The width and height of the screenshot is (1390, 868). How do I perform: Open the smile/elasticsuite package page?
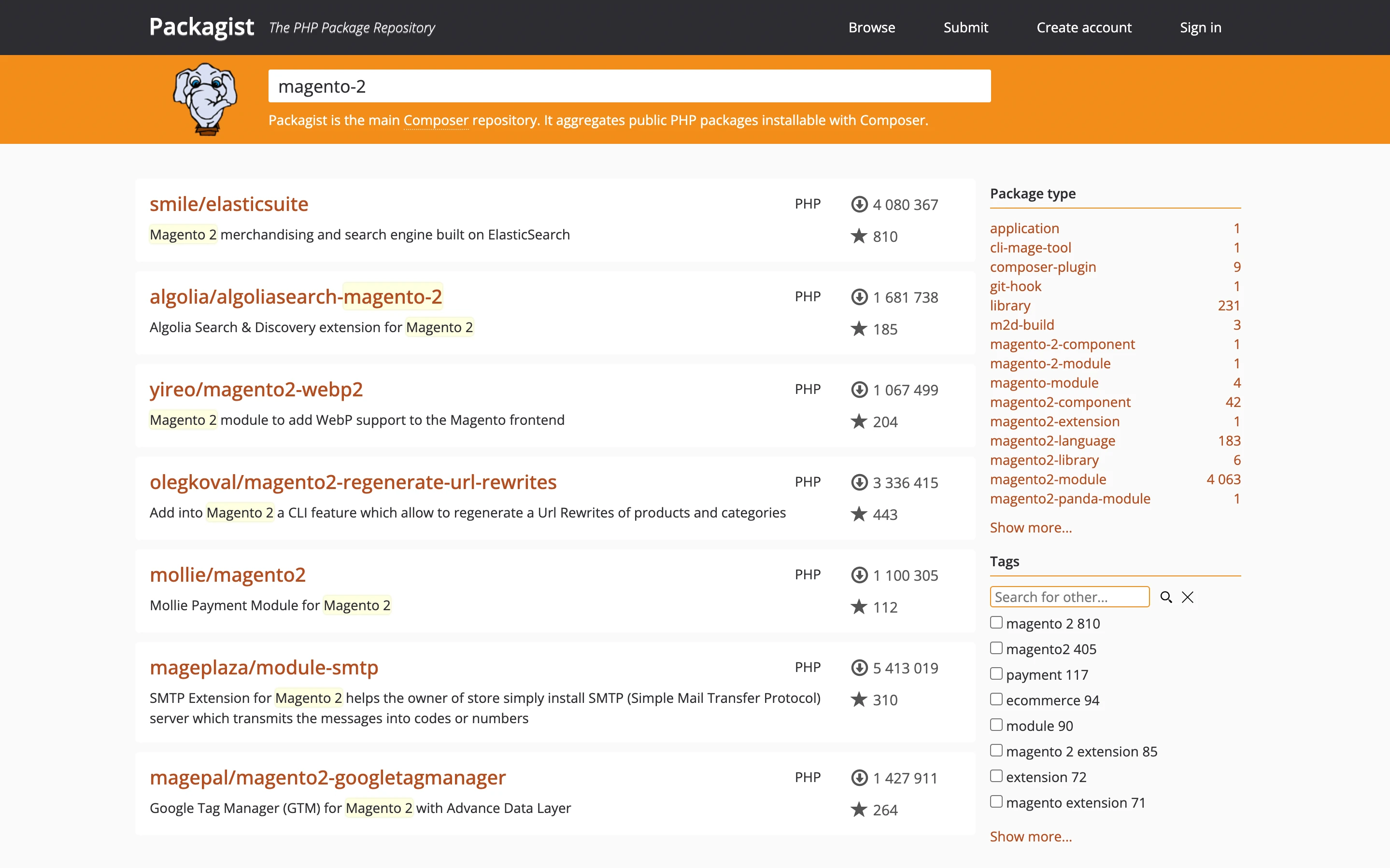pos(228,203)
